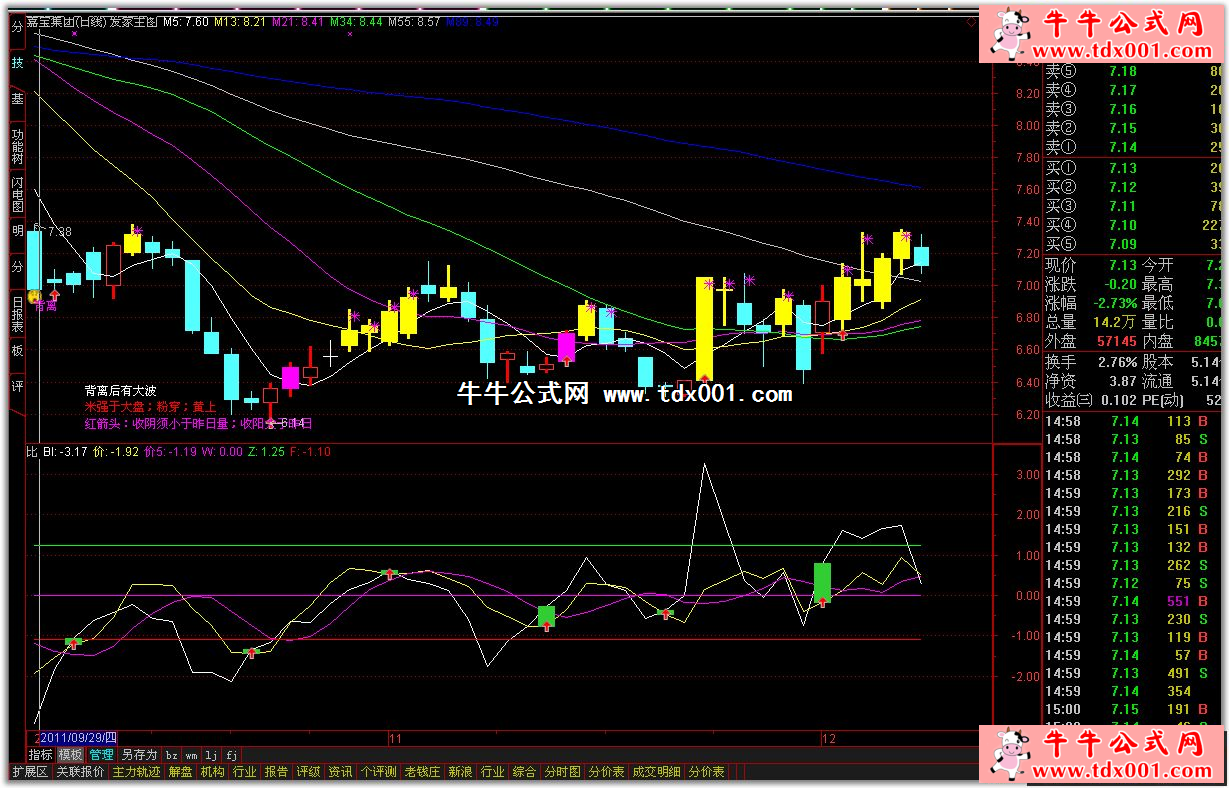Click the 2011/09/29 date marker
The image size is (1229, 788).
[78, 738]
